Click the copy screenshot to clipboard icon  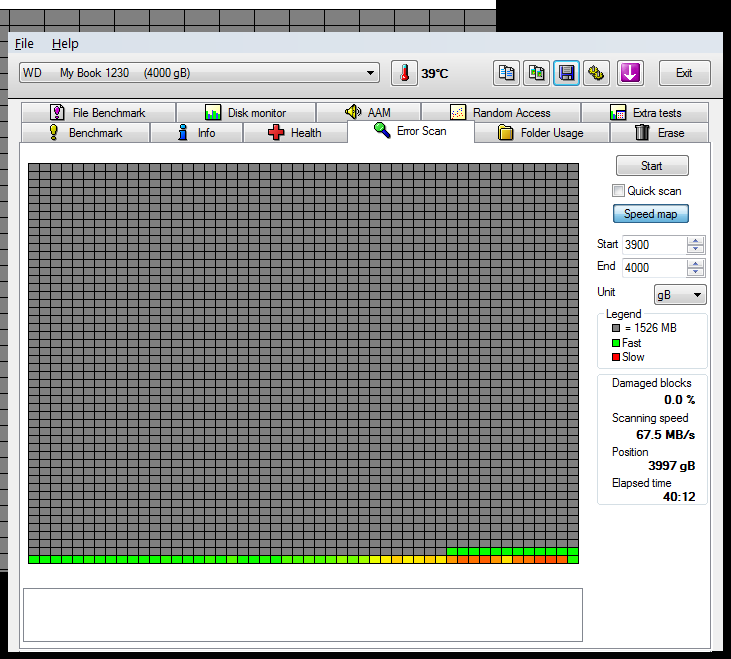(x=536, y=73)
